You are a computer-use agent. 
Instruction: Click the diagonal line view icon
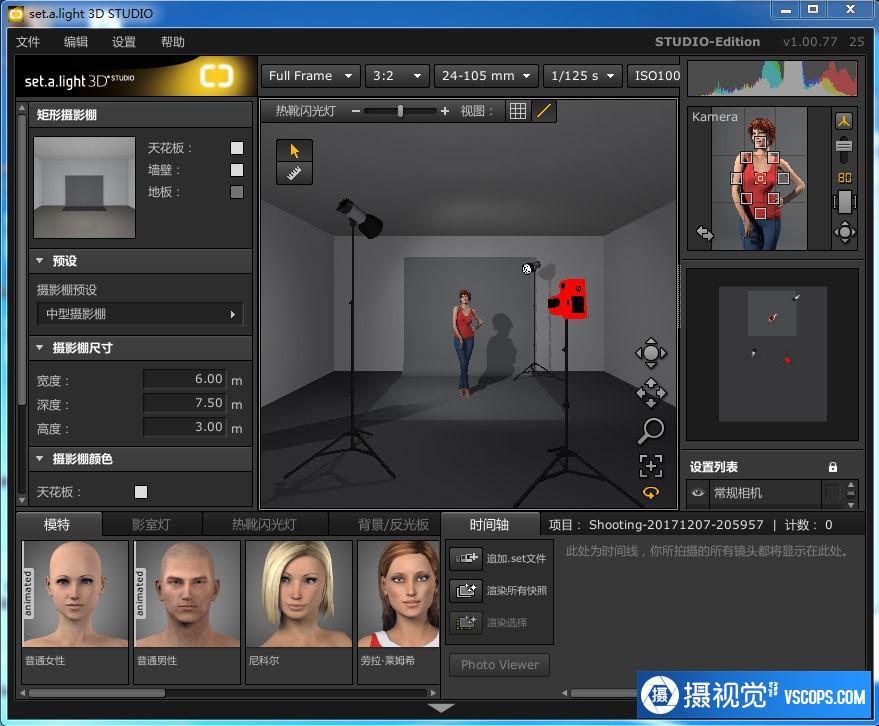(x=543, y=111)
